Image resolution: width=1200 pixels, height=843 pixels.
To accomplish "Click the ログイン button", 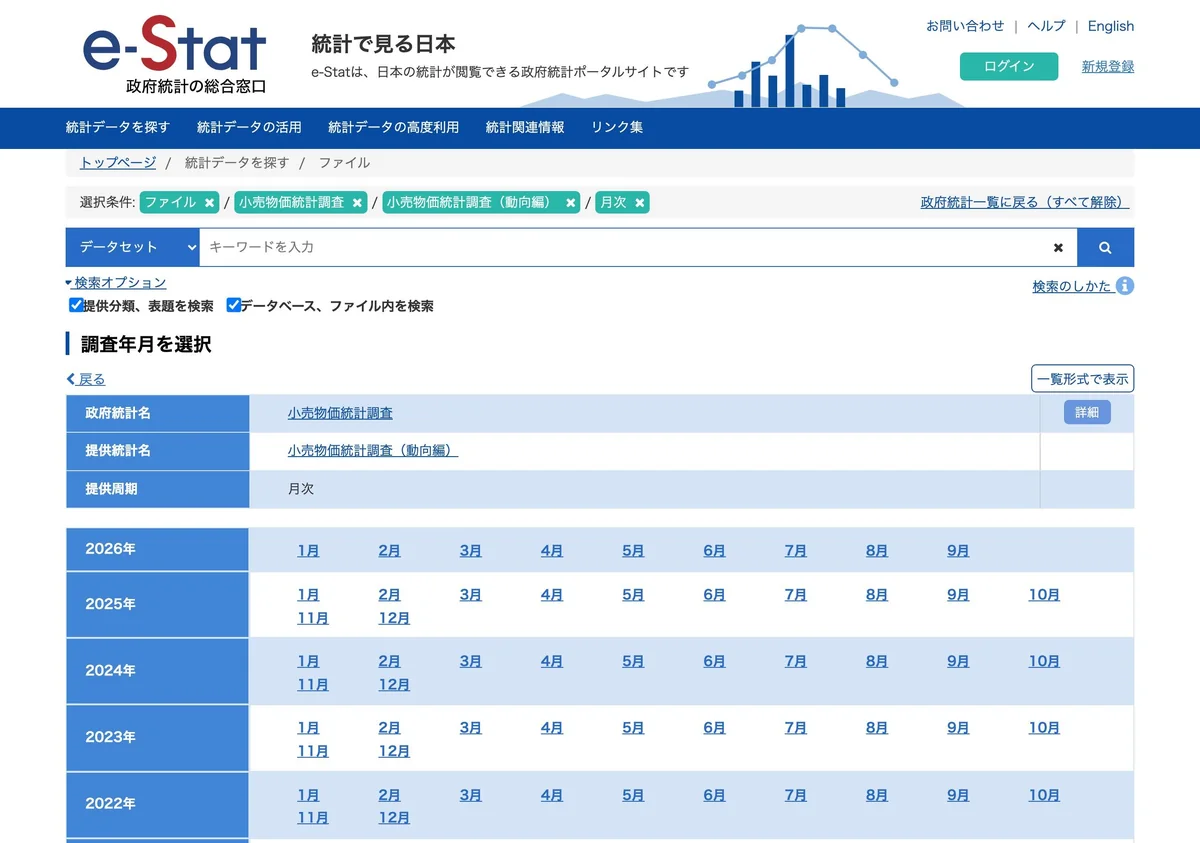I will tap(1009, 66).
